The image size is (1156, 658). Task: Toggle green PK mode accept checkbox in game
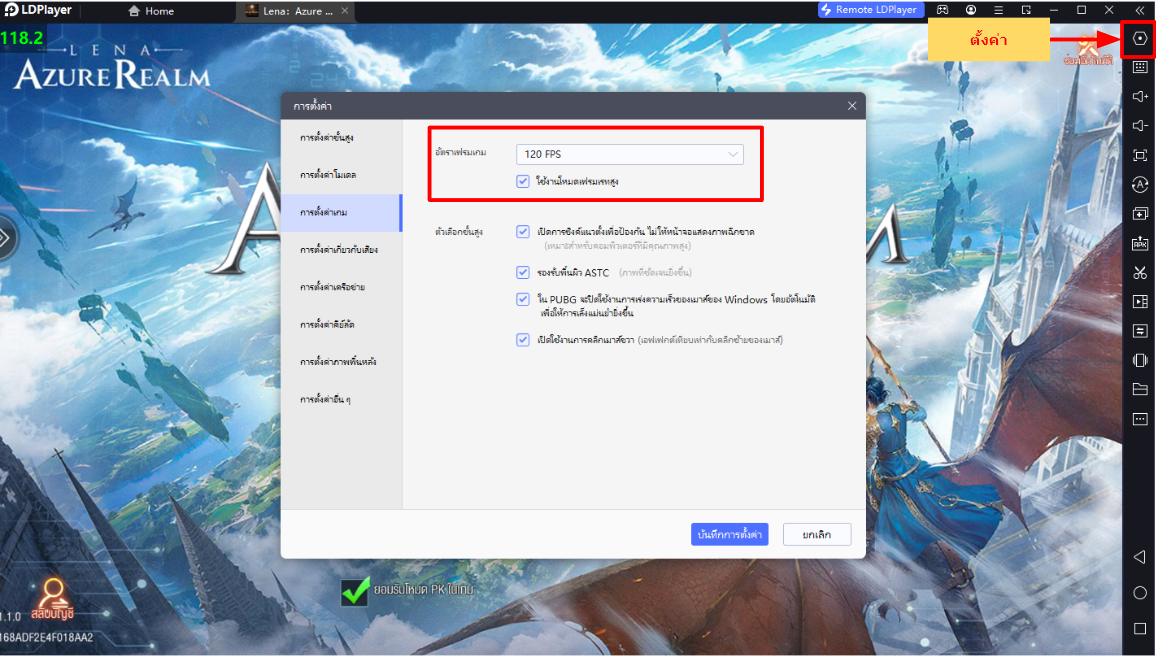tap(355, 590)
